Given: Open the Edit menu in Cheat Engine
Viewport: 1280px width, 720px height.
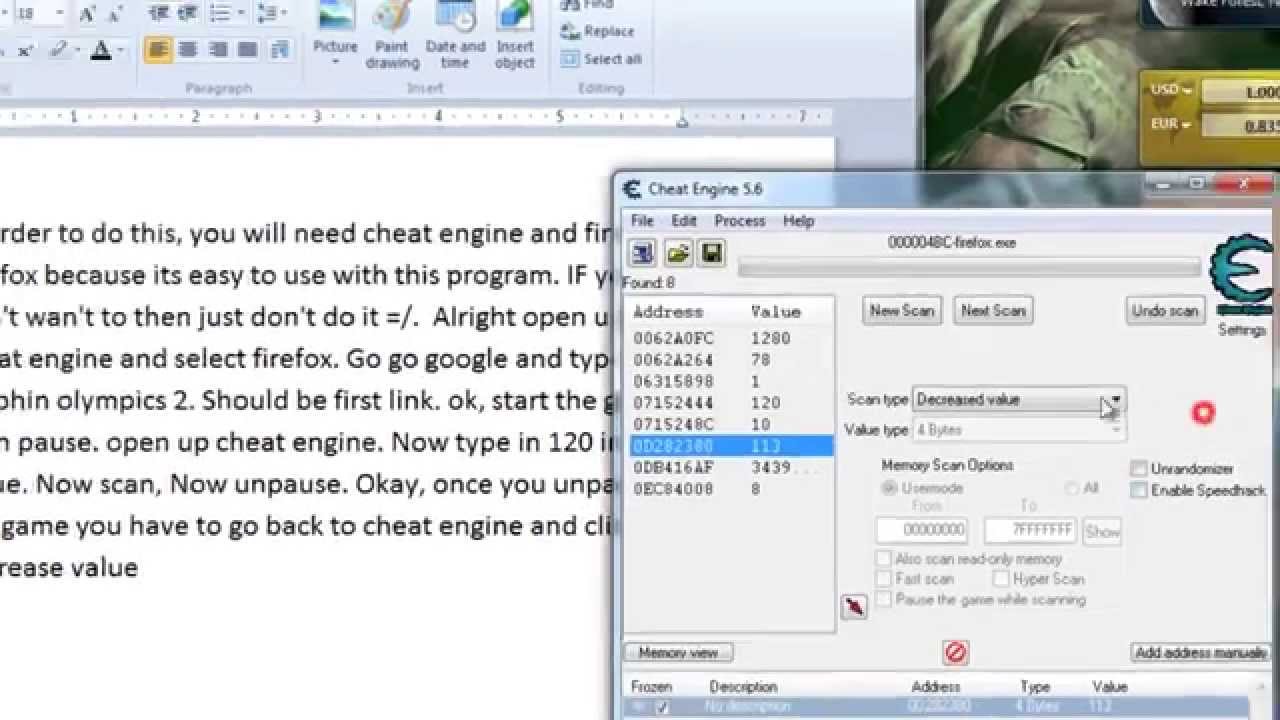Looking at the screenshot, I should 684,221.
